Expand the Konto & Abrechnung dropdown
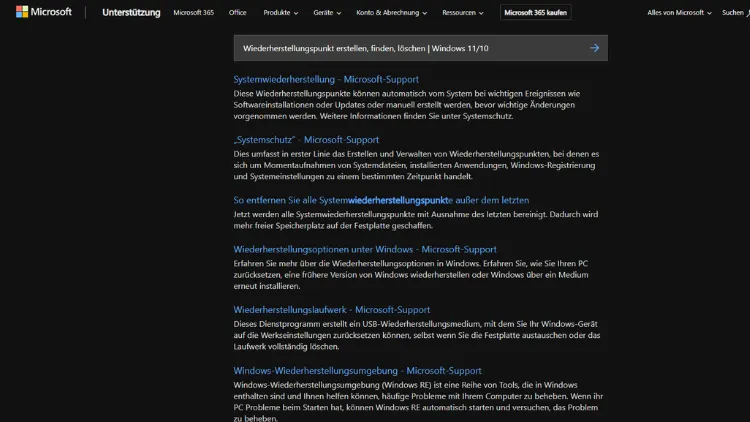This screenshot has width=750, height=422. 391,12
